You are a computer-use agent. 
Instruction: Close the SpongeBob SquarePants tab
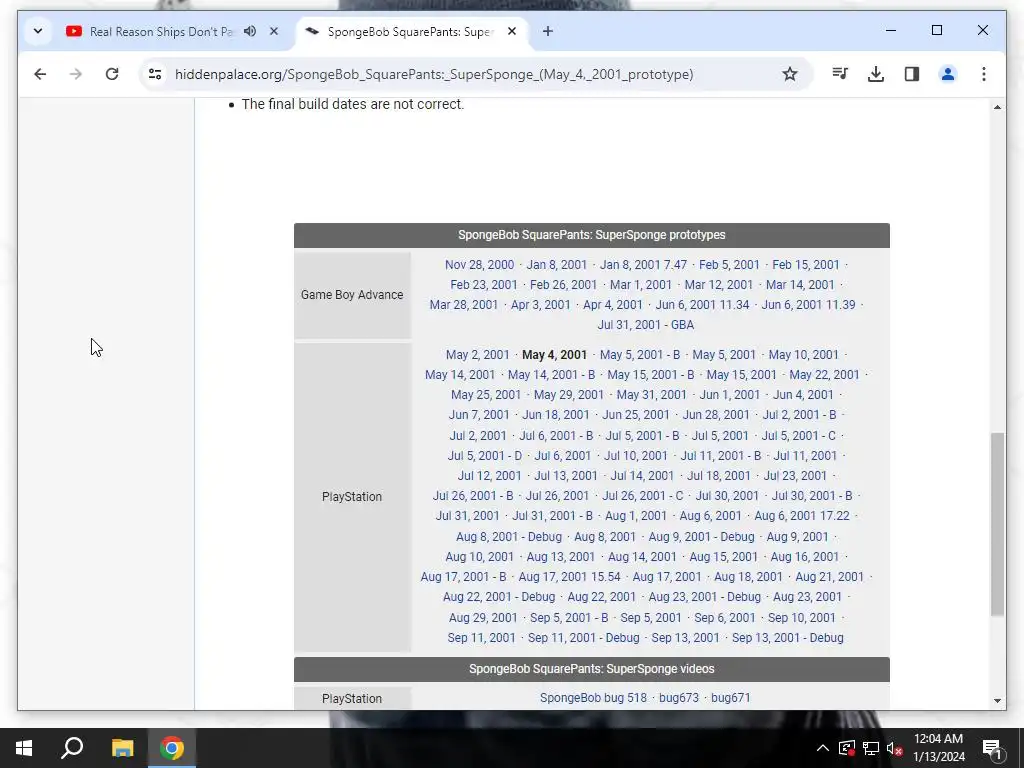512,31
